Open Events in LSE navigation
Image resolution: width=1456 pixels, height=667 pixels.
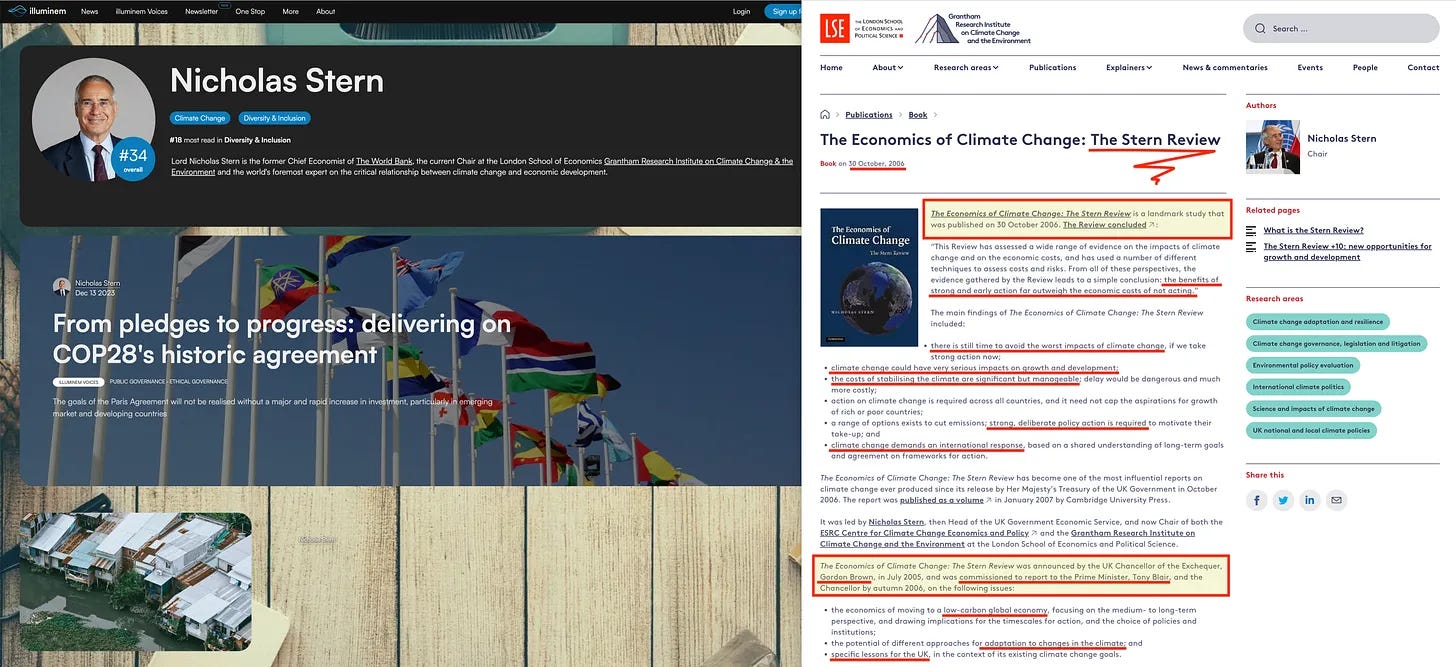[1310, 68]
